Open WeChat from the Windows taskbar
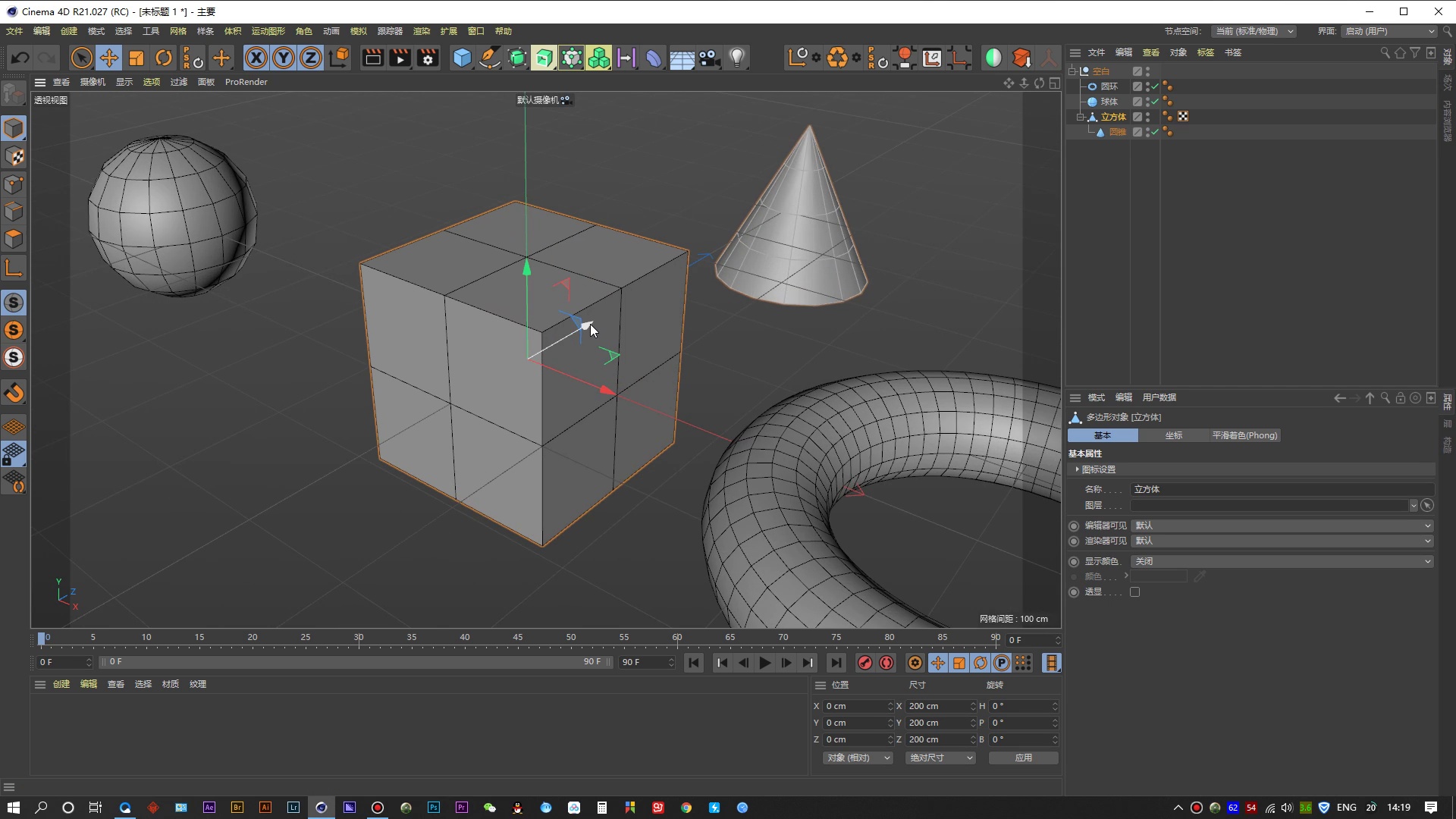The height and width of the screenshot is (819, 1456). coord(490,808)
